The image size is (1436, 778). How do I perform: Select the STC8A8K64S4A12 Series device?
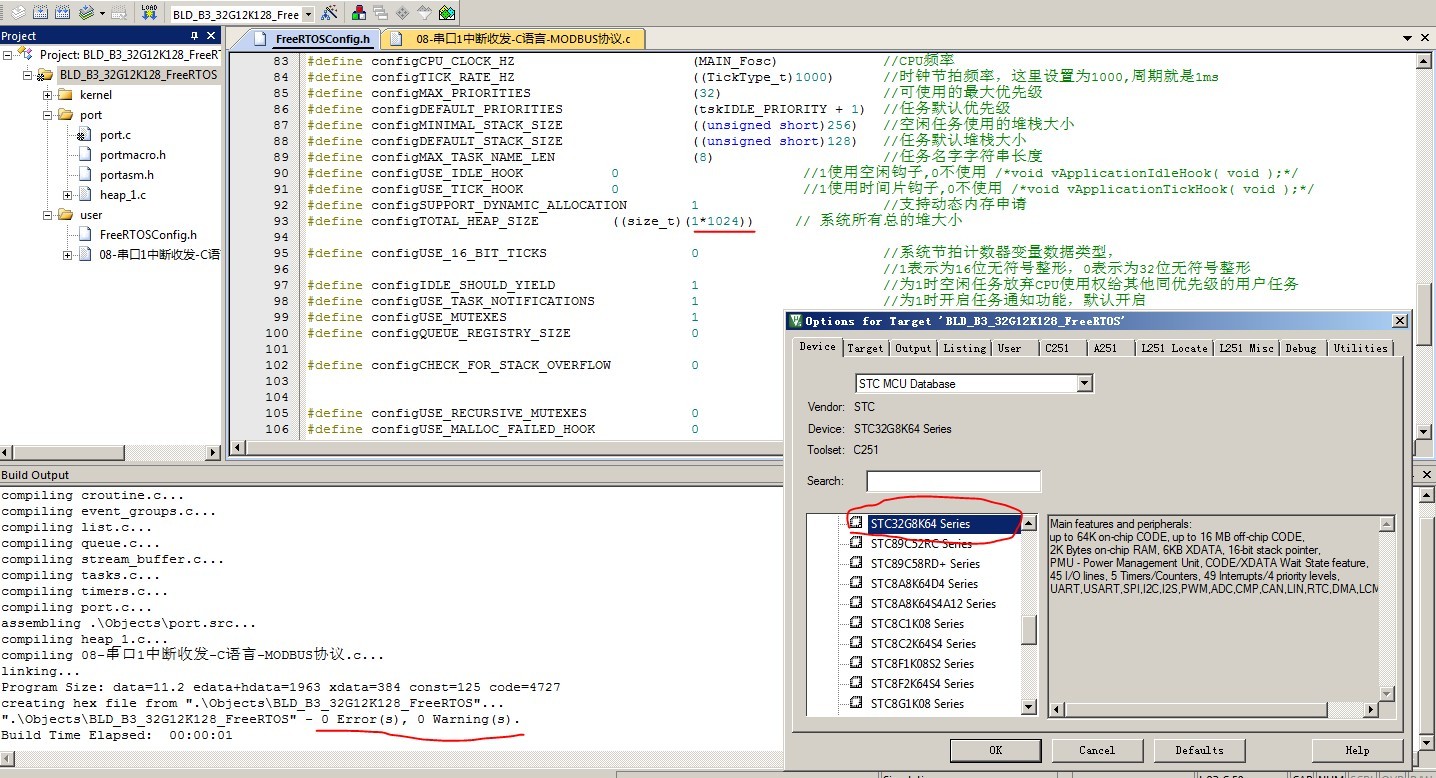coord(933,604)
